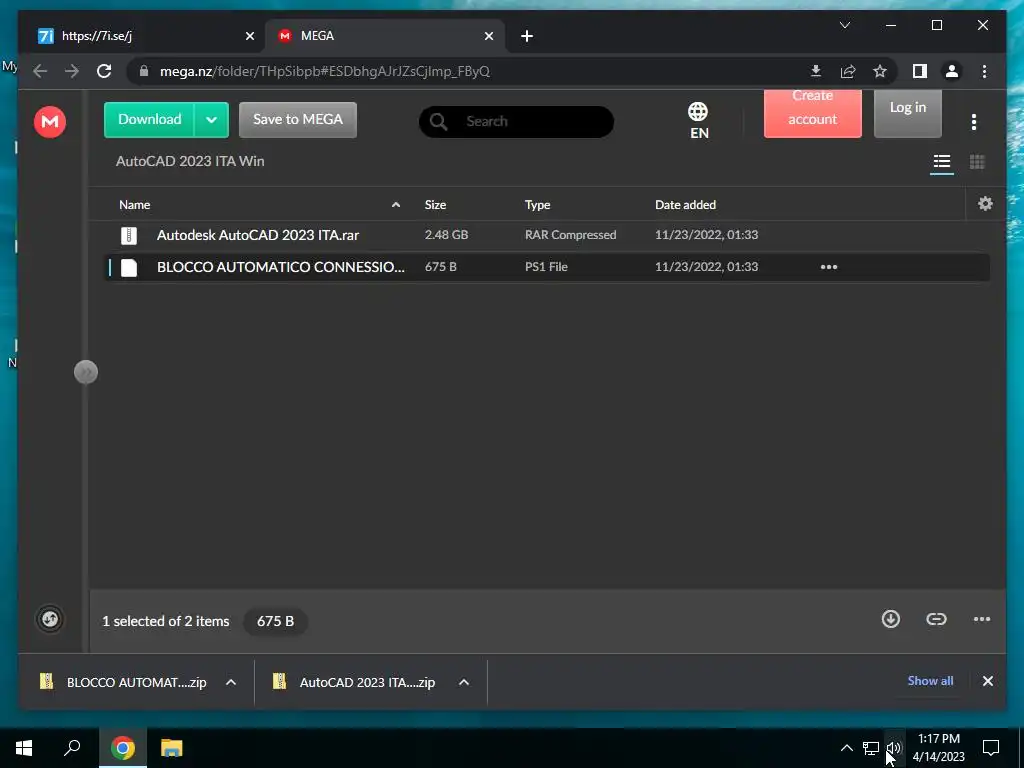The width and height of the screenshot is (1024, 768).
Task: Click Show all downloads link
Action: pyautogui.click(x=930, y=681)
